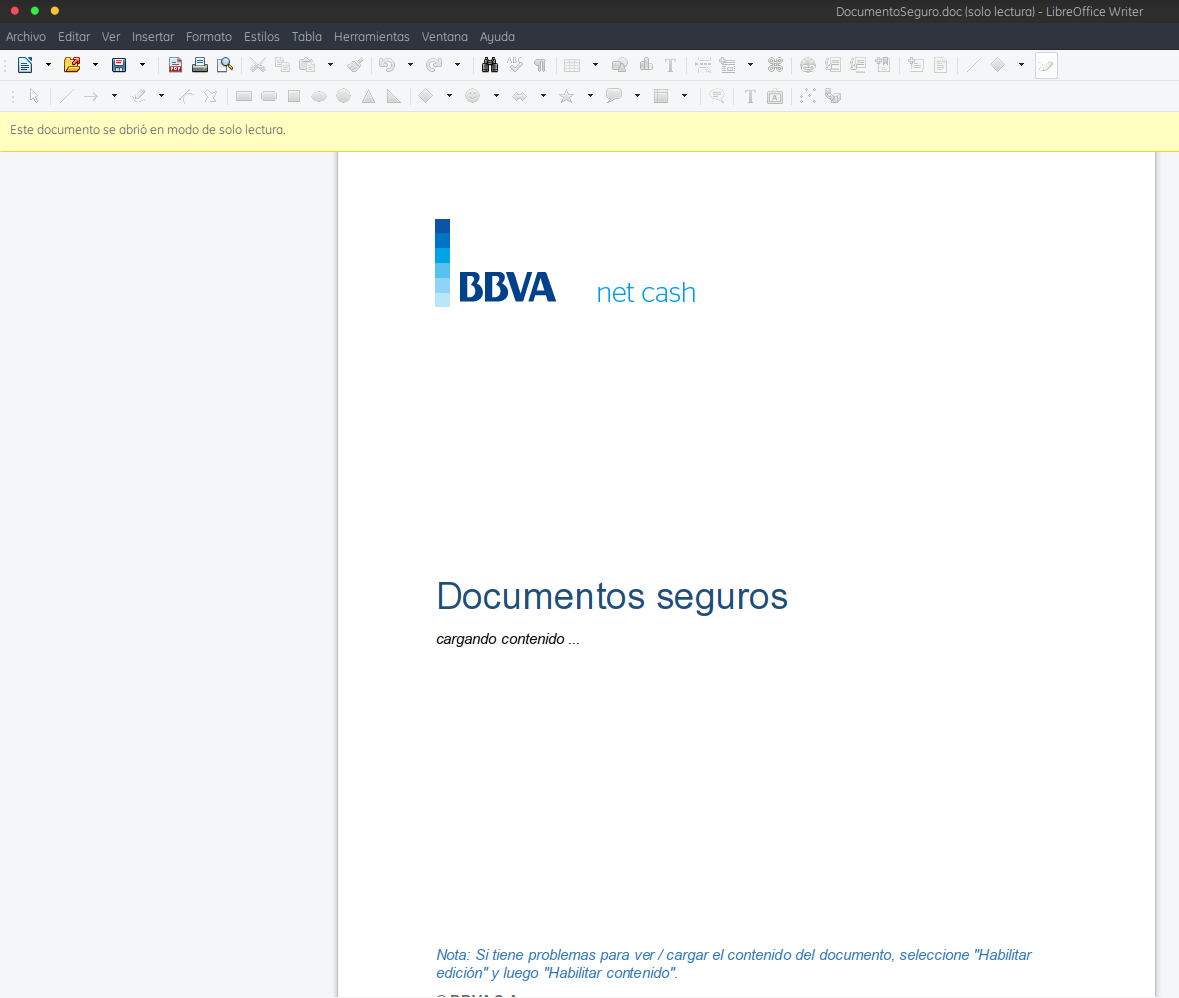Click the Insert Chart icon
The image size is (1179, 998).
point(646,65)
